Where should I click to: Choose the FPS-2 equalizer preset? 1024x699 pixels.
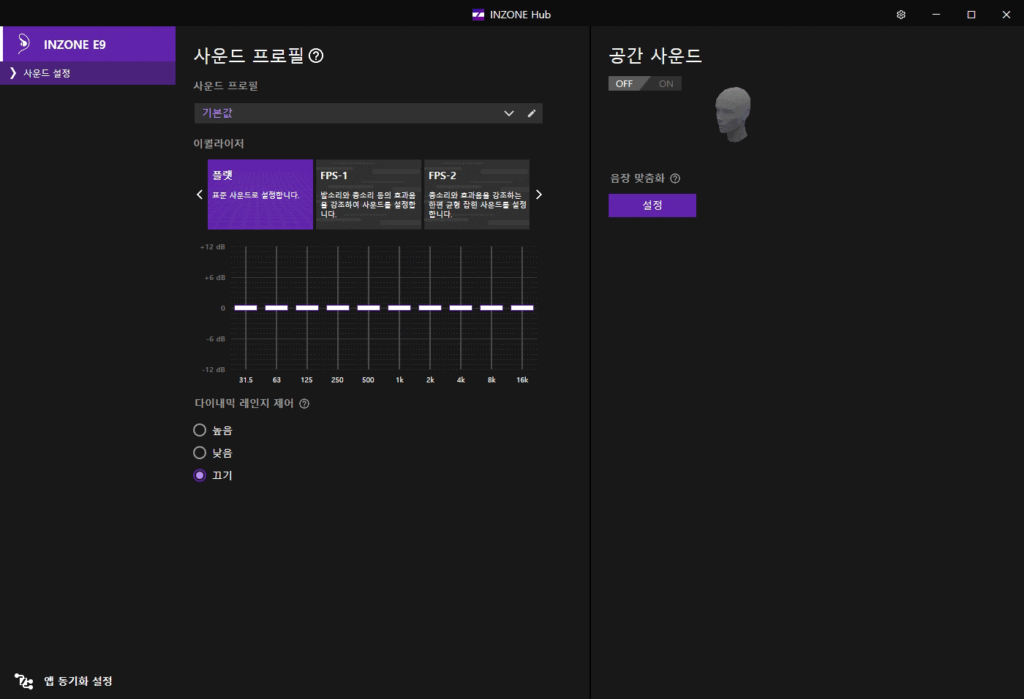coord(476,194)
